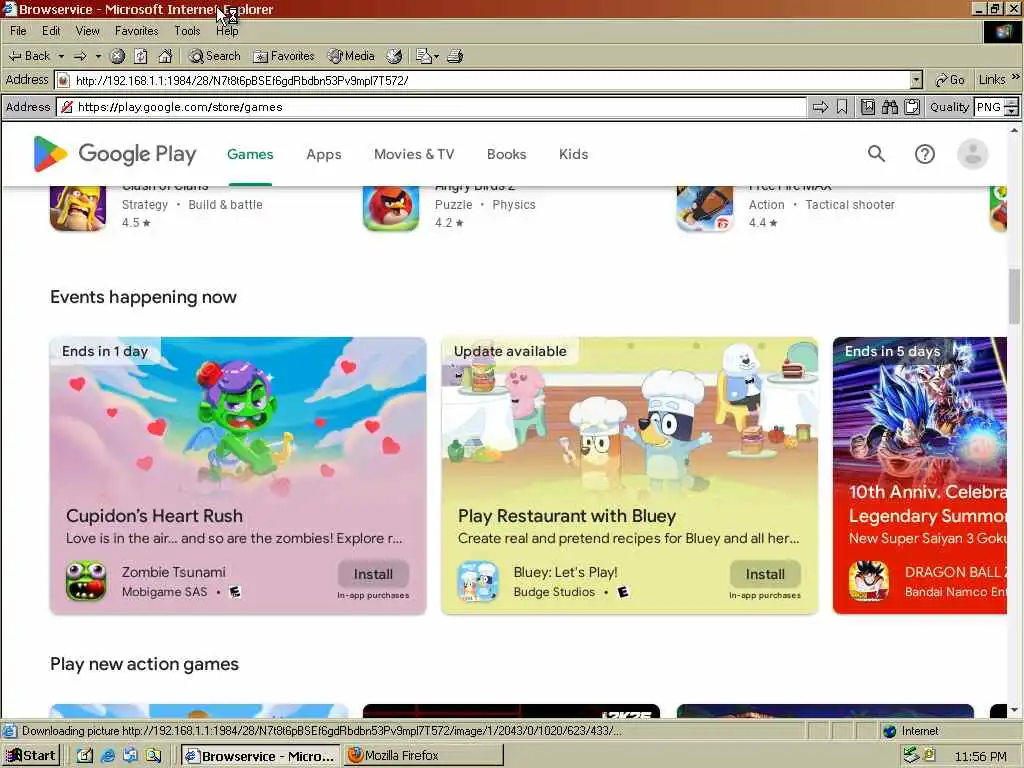
Task: Stop page loading with Stop icon
Action: (118, 56)
